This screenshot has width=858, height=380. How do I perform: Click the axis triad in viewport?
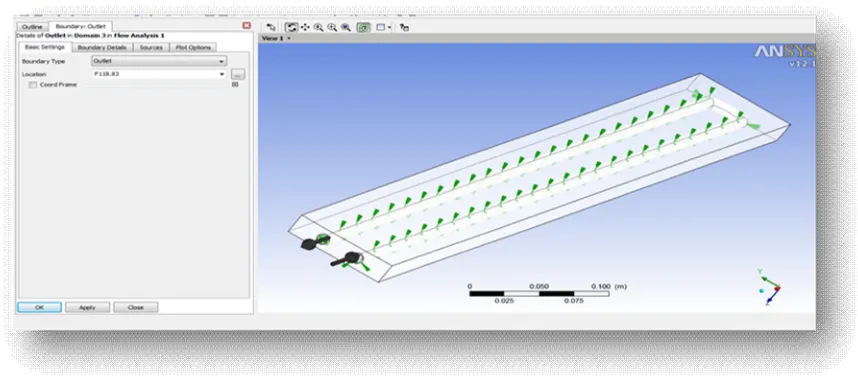click(768, 286)
